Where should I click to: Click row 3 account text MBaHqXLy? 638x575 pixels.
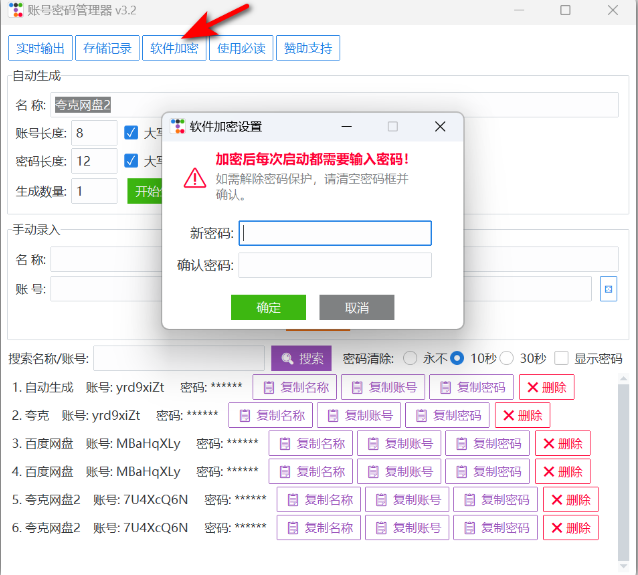tap(149, 444)
